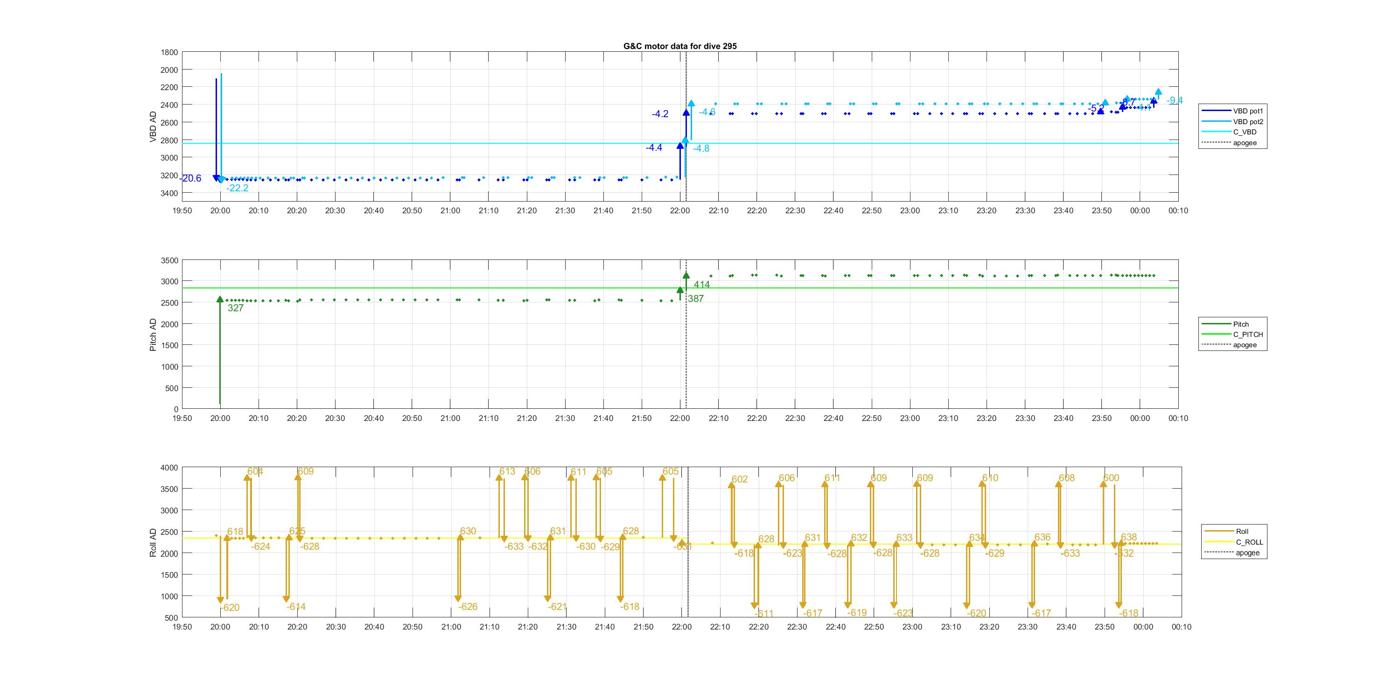Image resolution: width=1400 pixels, height=693 pixels.
Task: Click the '-619' roll data label
Action: (x=857, y=613)
